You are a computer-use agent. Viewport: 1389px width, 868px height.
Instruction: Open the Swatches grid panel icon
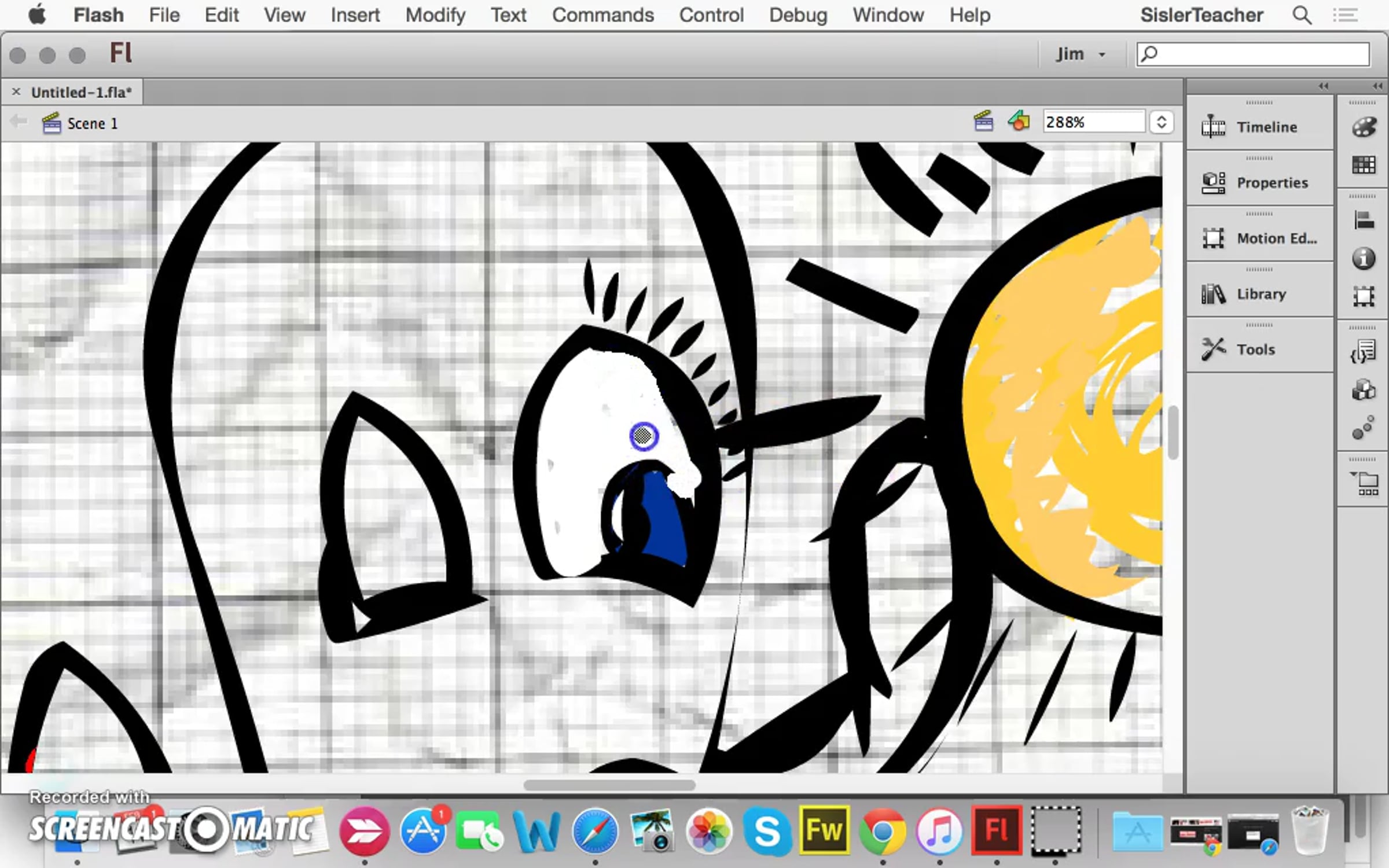click(1364, 165)
